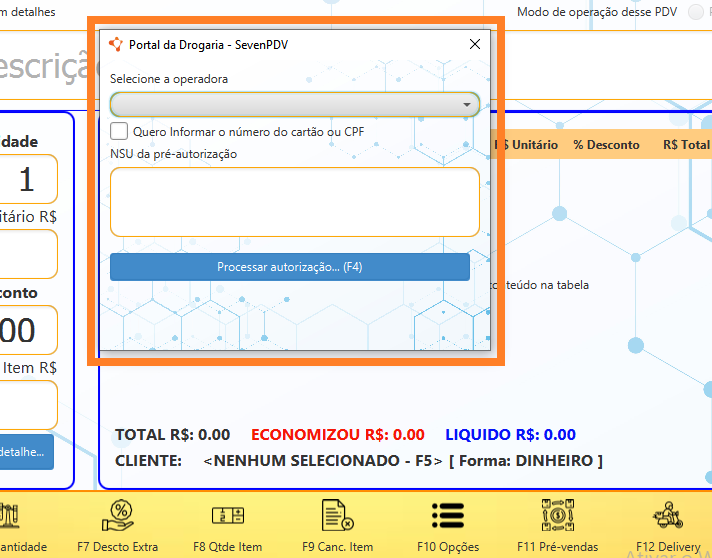Select the 'Modo de operação desse PDV' radio button
The height and width of the screenshot is (558, 712).
[696, 12]
